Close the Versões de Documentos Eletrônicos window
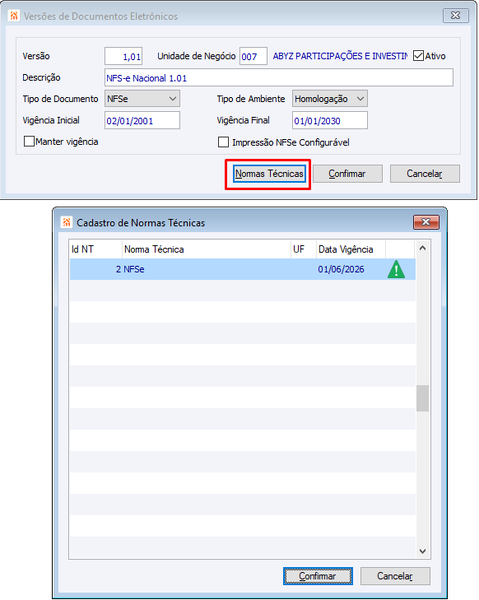Screen dimensions: 479x600 [455, 15]
